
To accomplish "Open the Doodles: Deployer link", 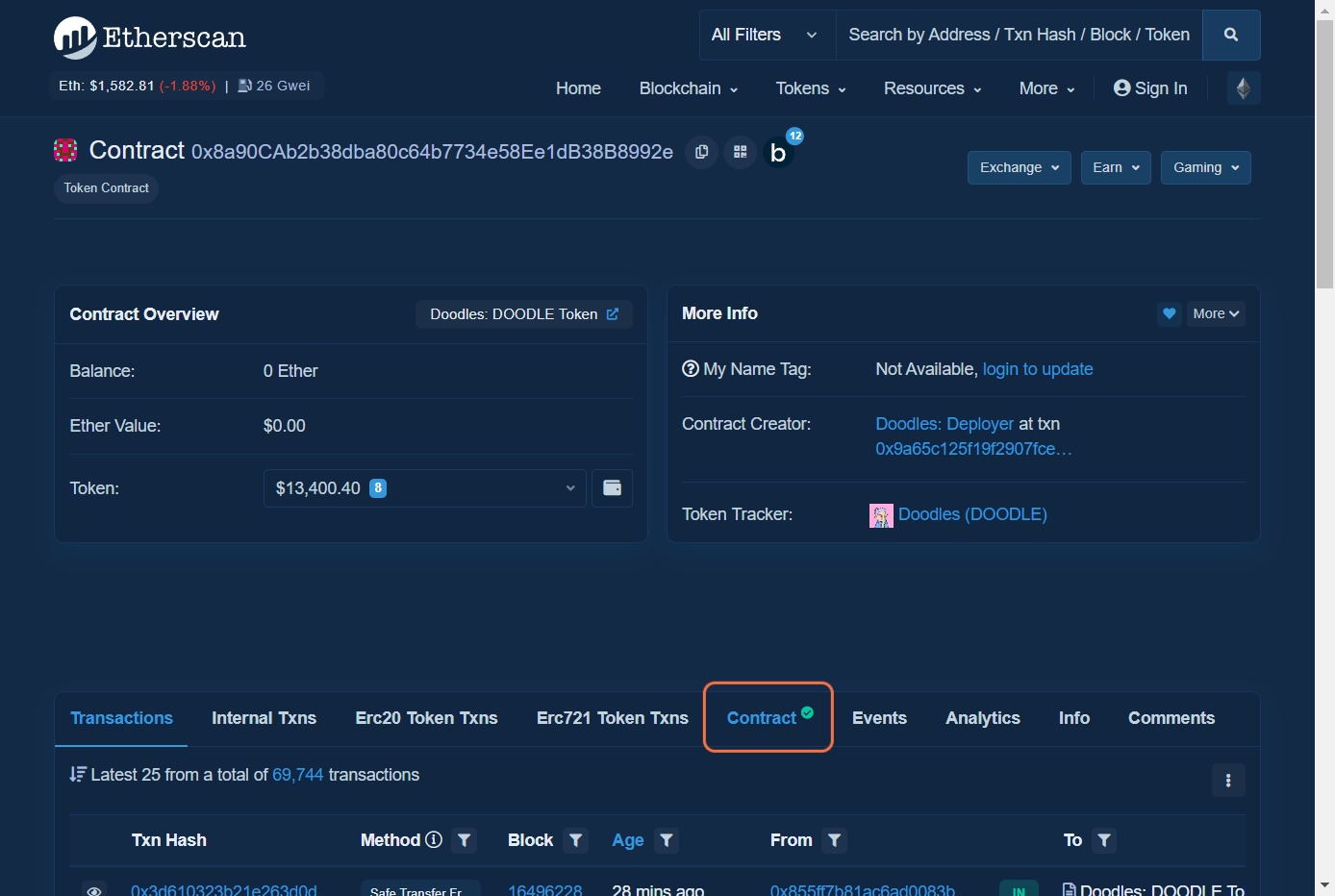I will pyautogui.click(x=945, y=424).
